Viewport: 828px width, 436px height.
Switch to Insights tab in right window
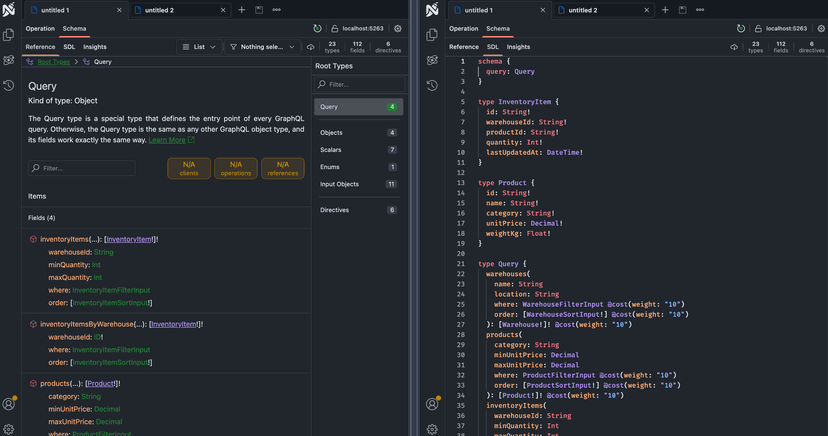coord(518,47)
